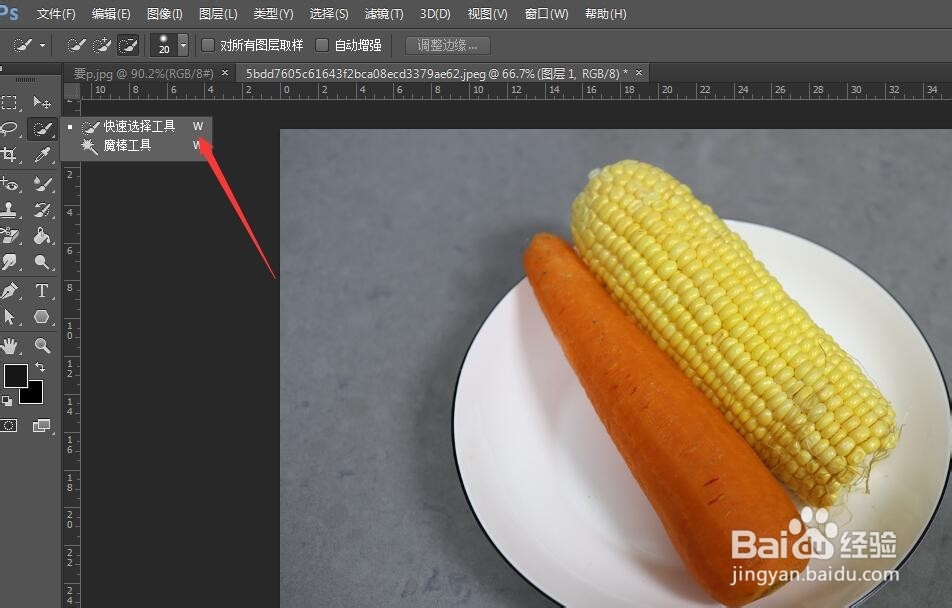Select the Horizontal Type tool
This screenshot has width=952, height=608.
[x=42, y=291]
